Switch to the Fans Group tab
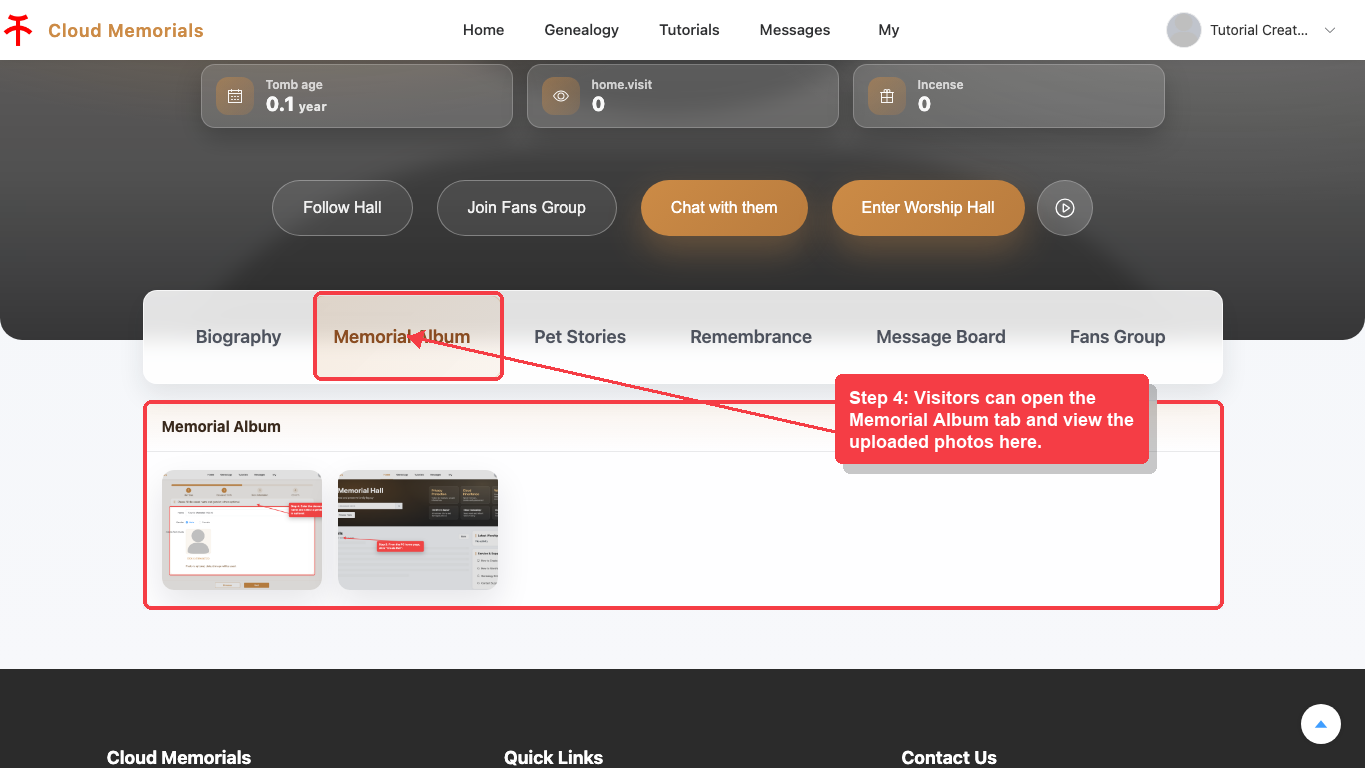 1117,337
